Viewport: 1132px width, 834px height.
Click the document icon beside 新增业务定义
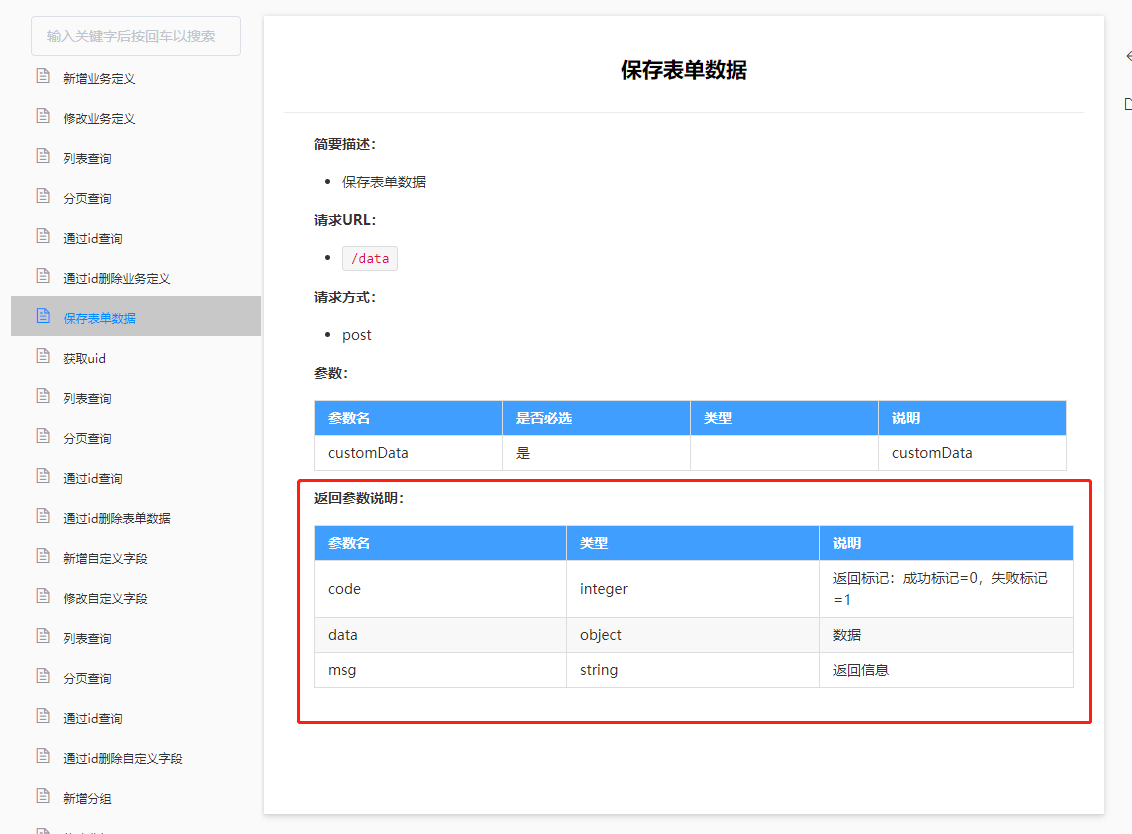pyautogui.click(x=42, y=75)
